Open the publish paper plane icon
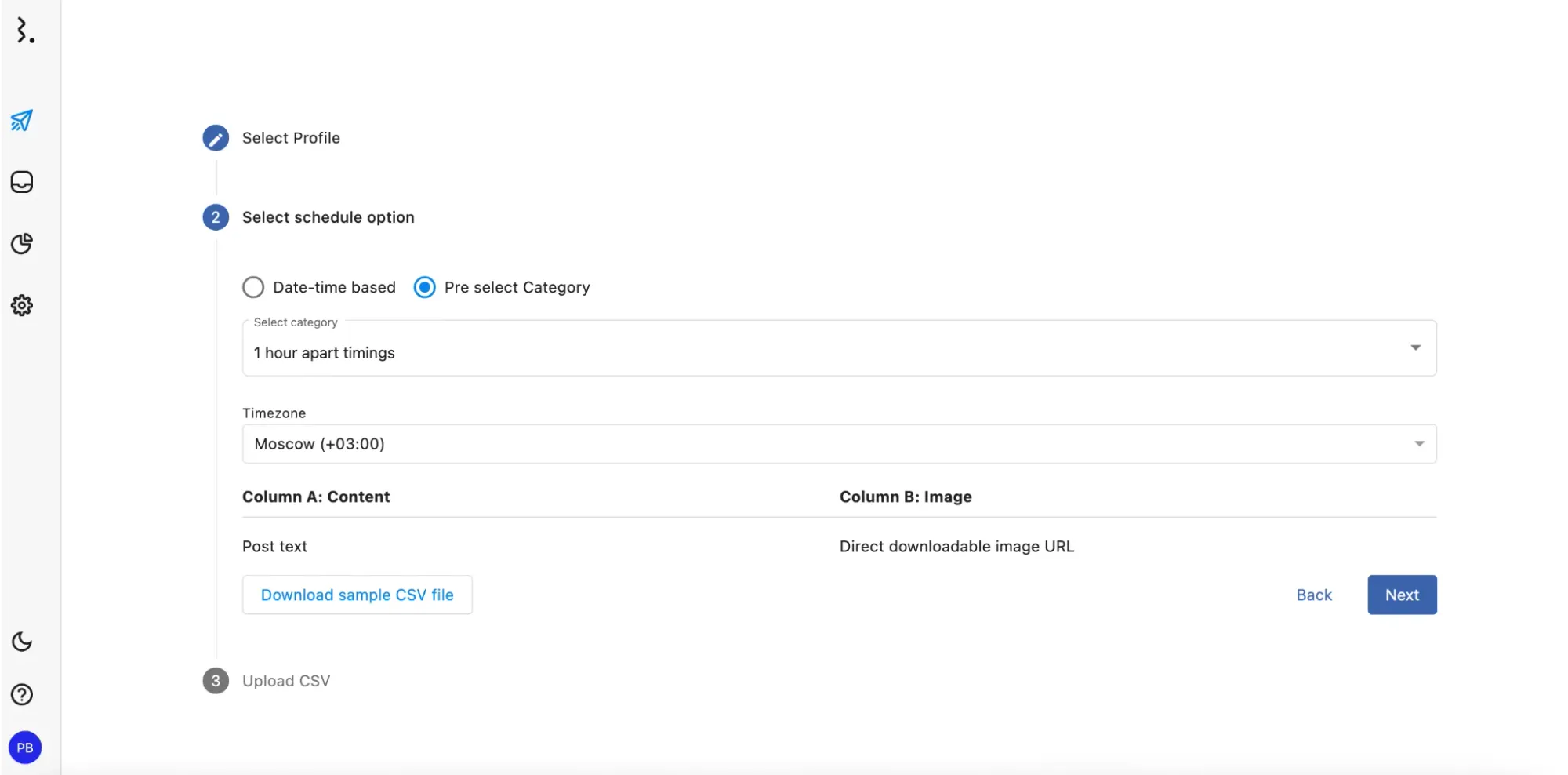The width and height of the screenshot is (1568, 775). [22, 120]
